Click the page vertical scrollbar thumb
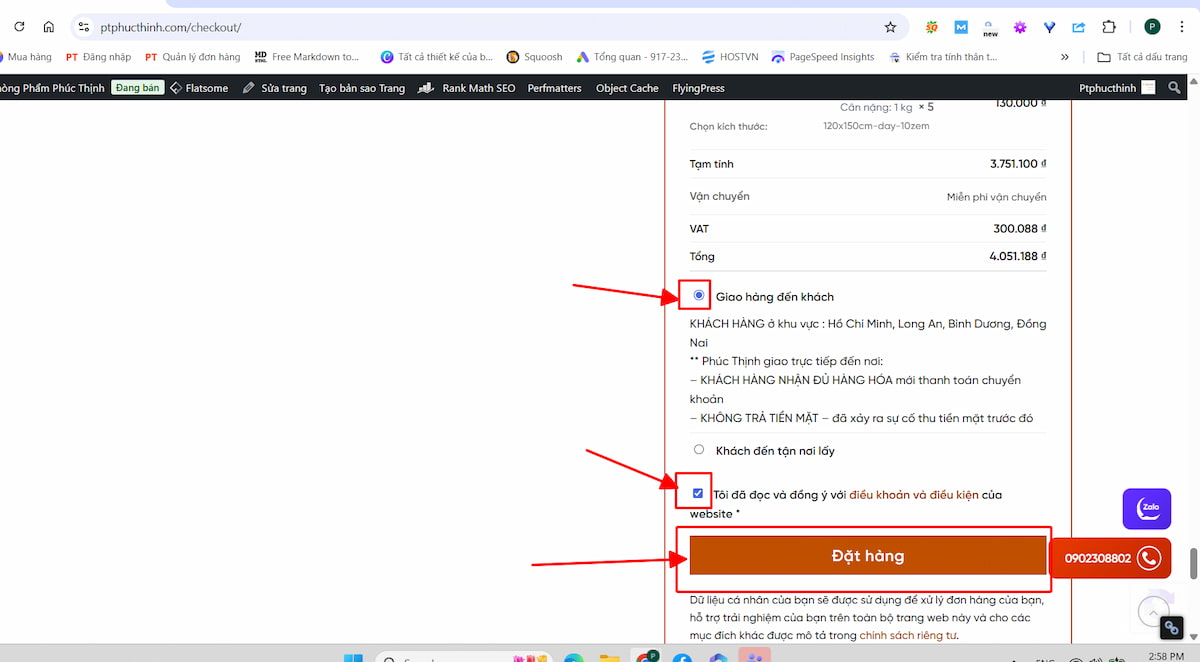 [x=1192, y=563]
